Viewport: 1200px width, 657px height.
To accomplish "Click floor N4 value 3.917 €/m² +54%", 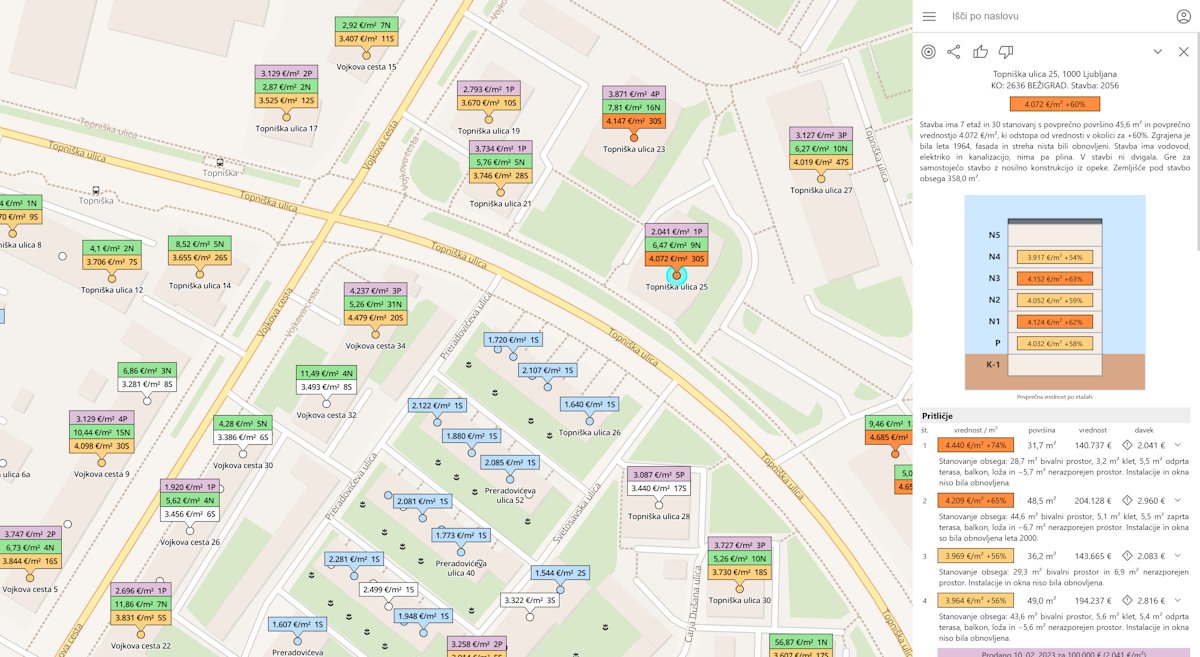I will 1055,257.
